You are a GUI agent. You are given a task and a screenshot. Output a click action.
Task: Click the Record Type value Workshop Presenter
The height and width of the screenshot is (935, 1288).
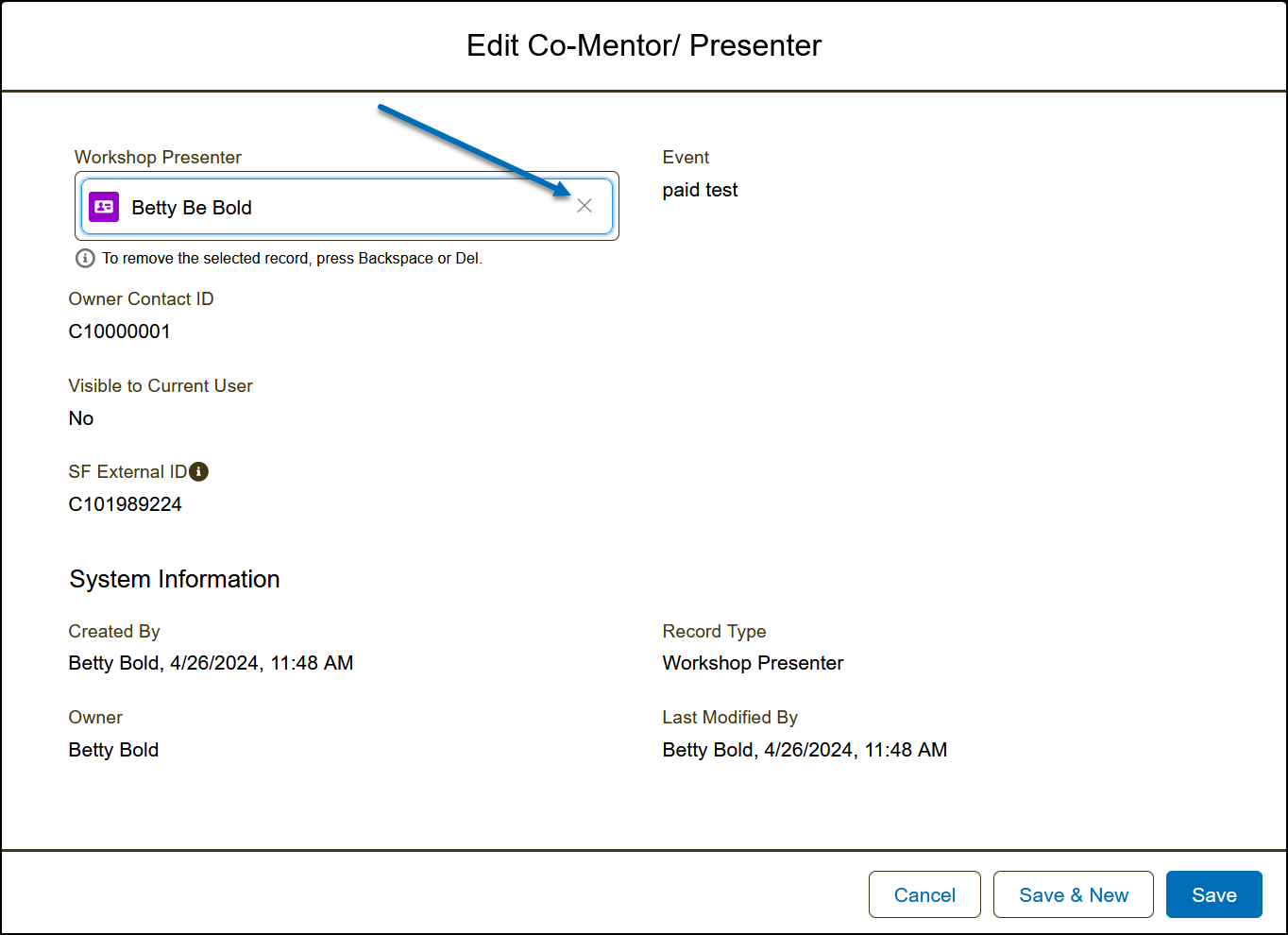(x=753, y=663)
